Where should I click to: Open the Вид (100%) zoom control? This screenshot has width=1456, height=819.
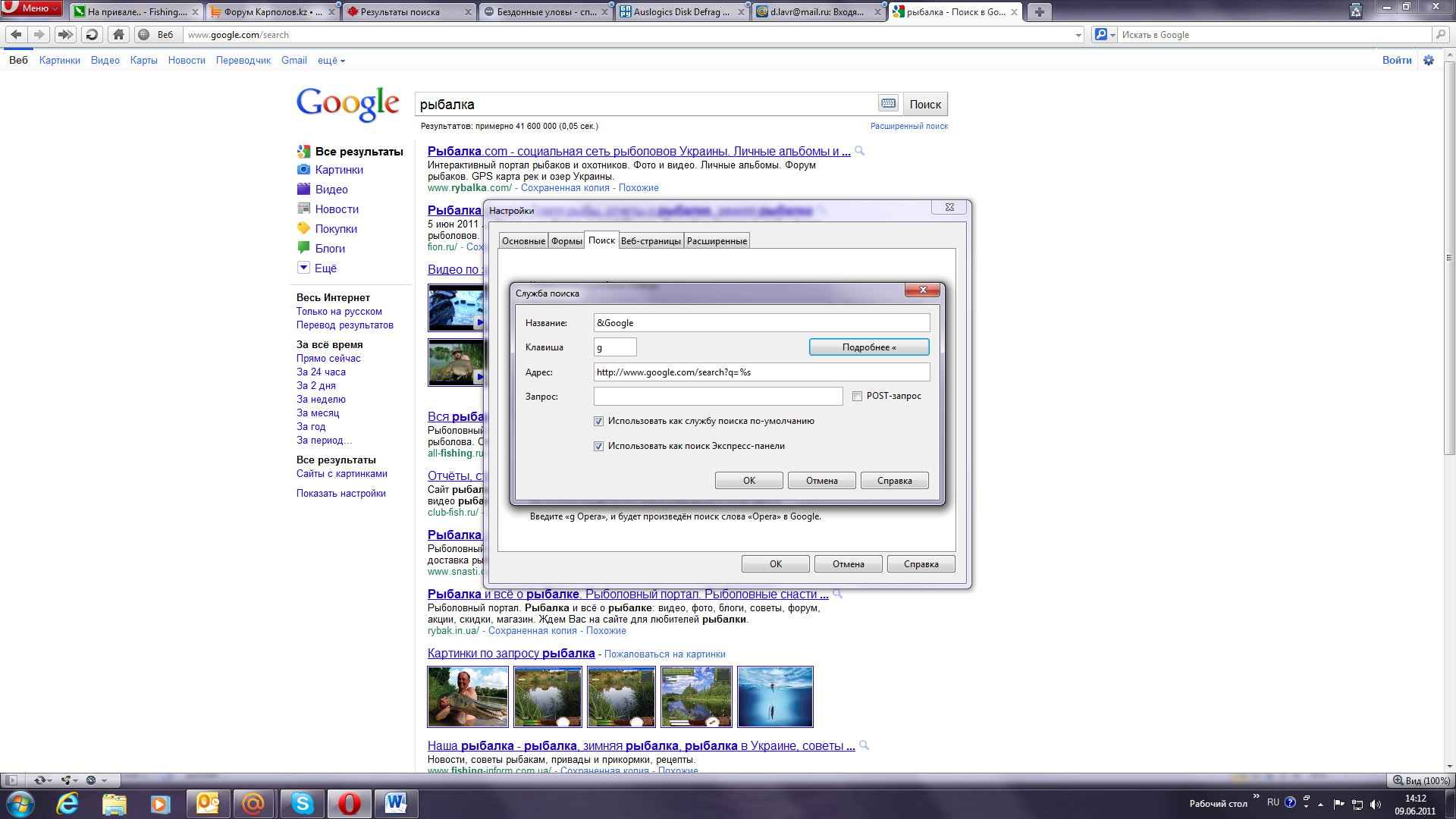click(1420, 780)
